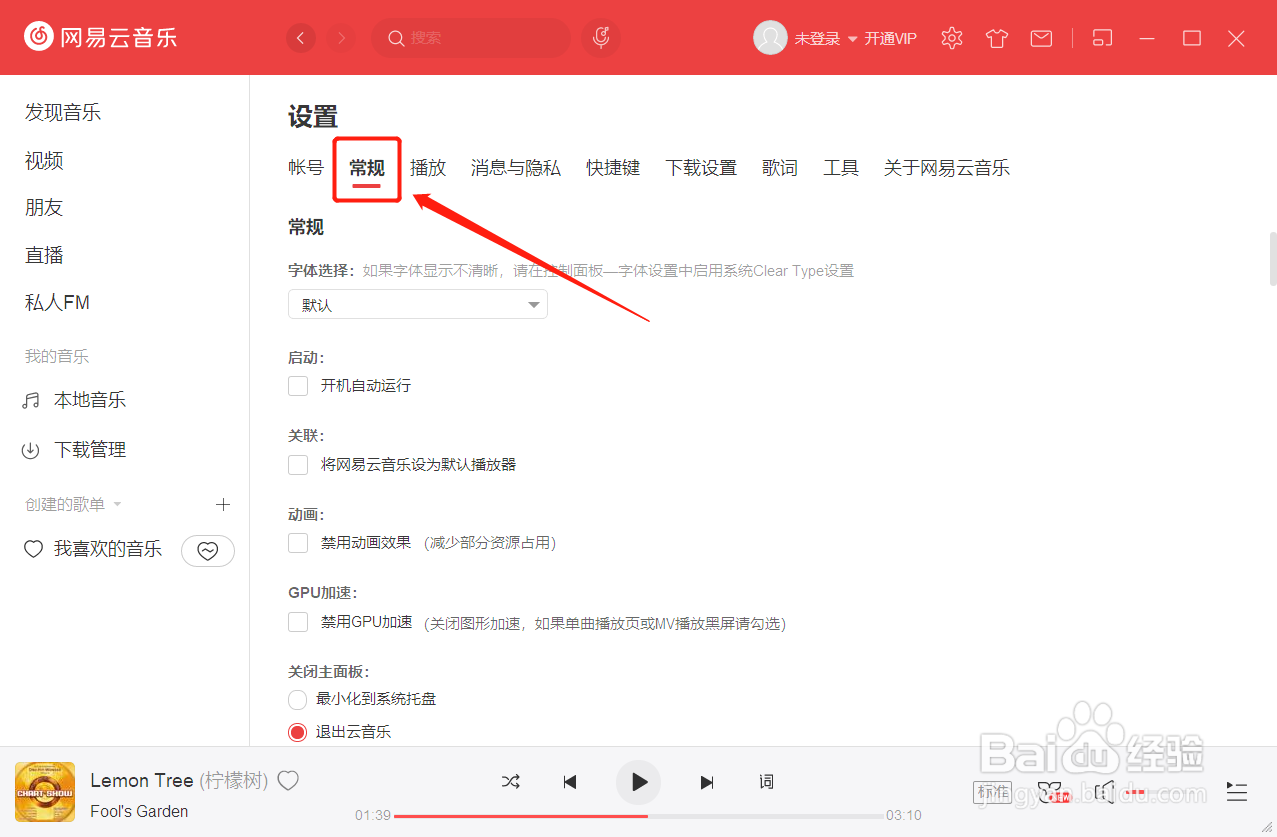Image resolution: width=1277 pixels, height=837 pixels.
Task: Switch to the 下载设置 tab
Action: [701, 167]
